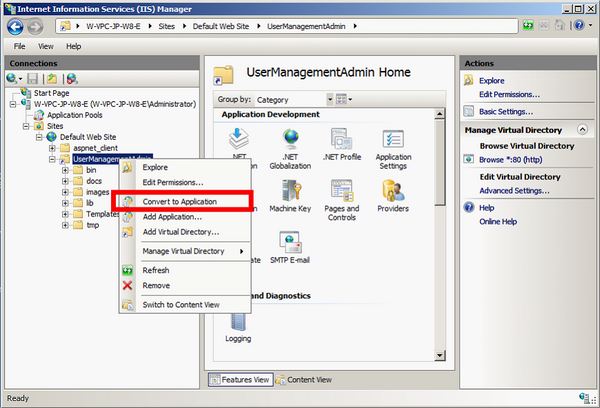Click Default Web Site in address breadcrumb
The image size is (600, 408).
pyautogui.click(x=221, y=26)
